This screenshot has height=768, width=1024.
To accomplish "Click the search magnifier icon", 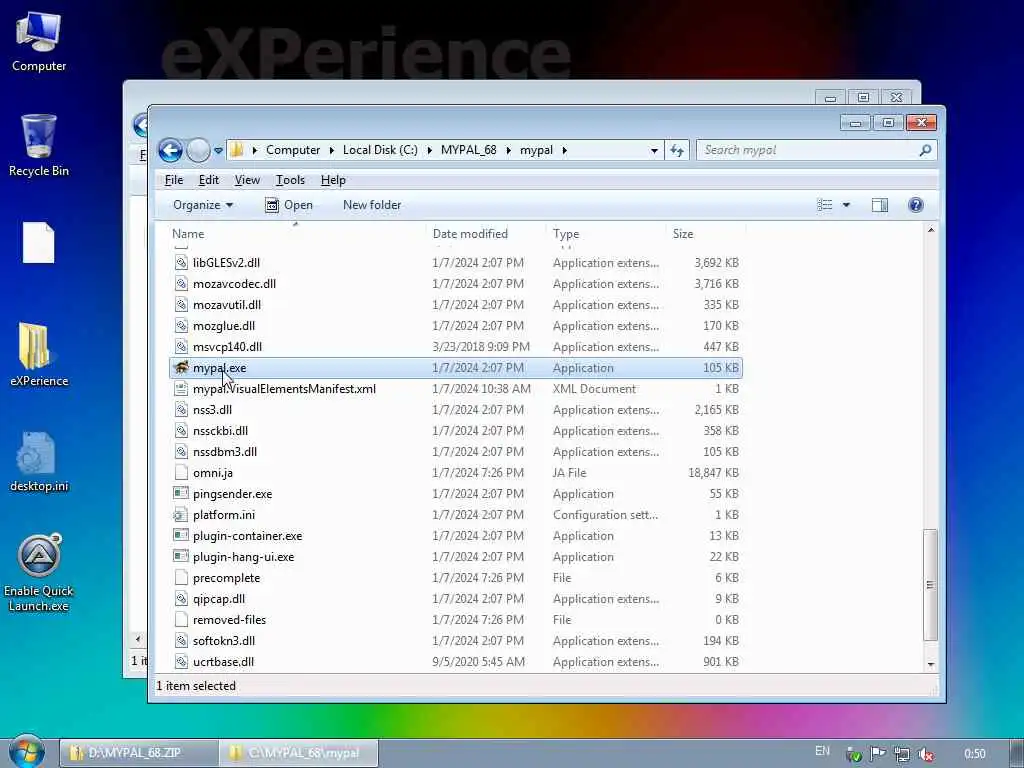I will click(x=925, y=150).
